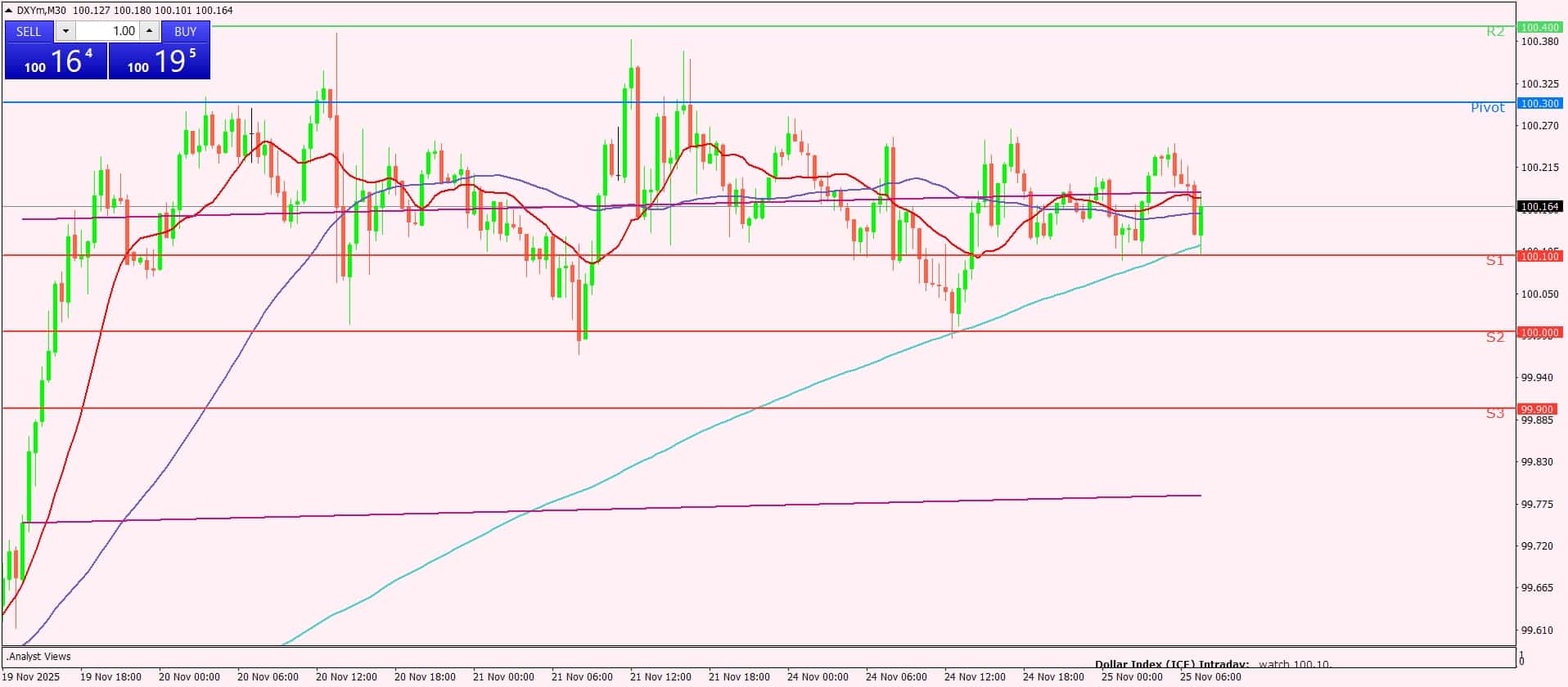
Task: Click the S3 level label
Action: [x=1495, y=414]
